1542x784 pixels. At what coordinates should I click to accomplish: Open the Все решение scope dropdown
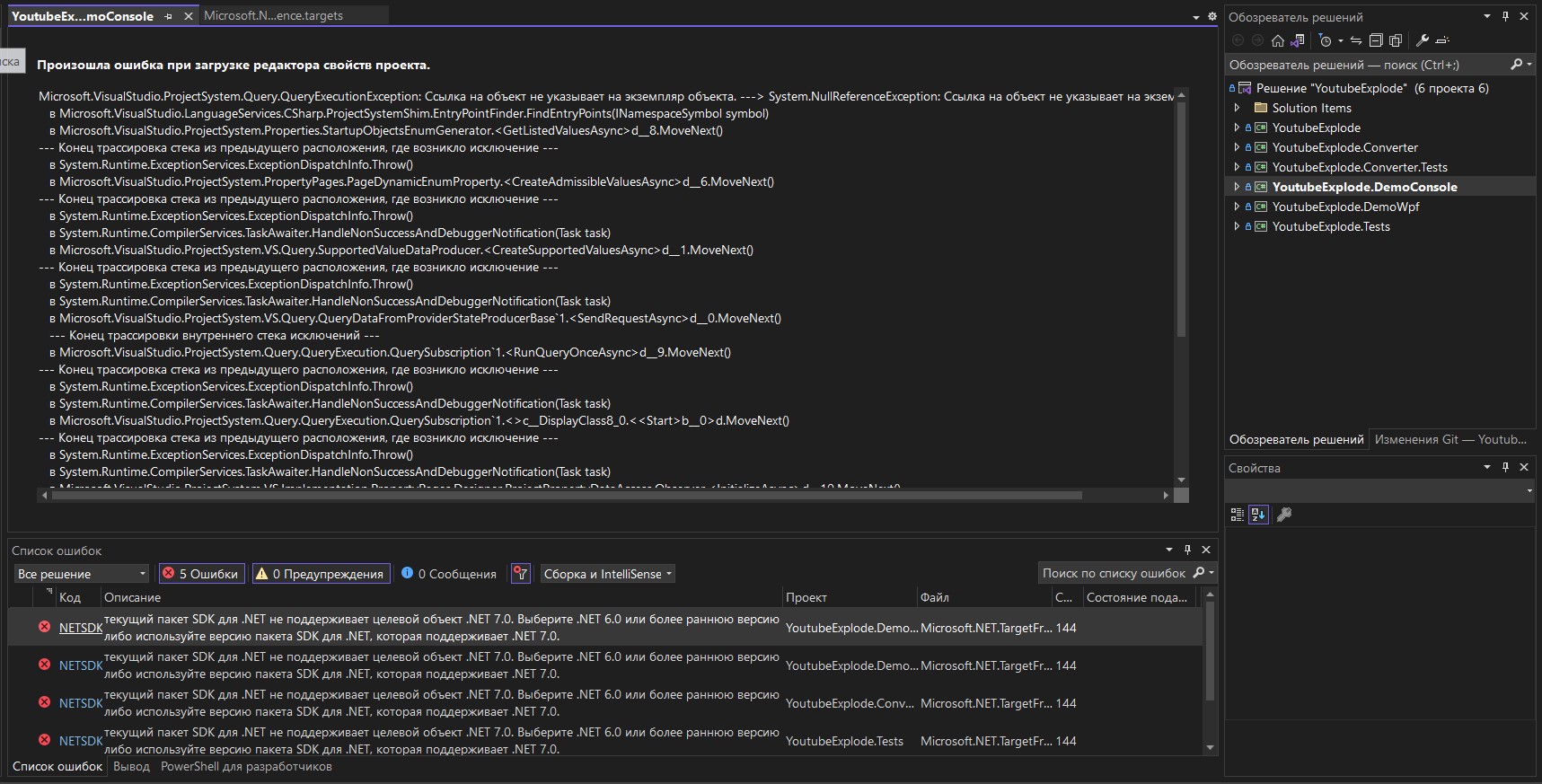tap(81, 574)
